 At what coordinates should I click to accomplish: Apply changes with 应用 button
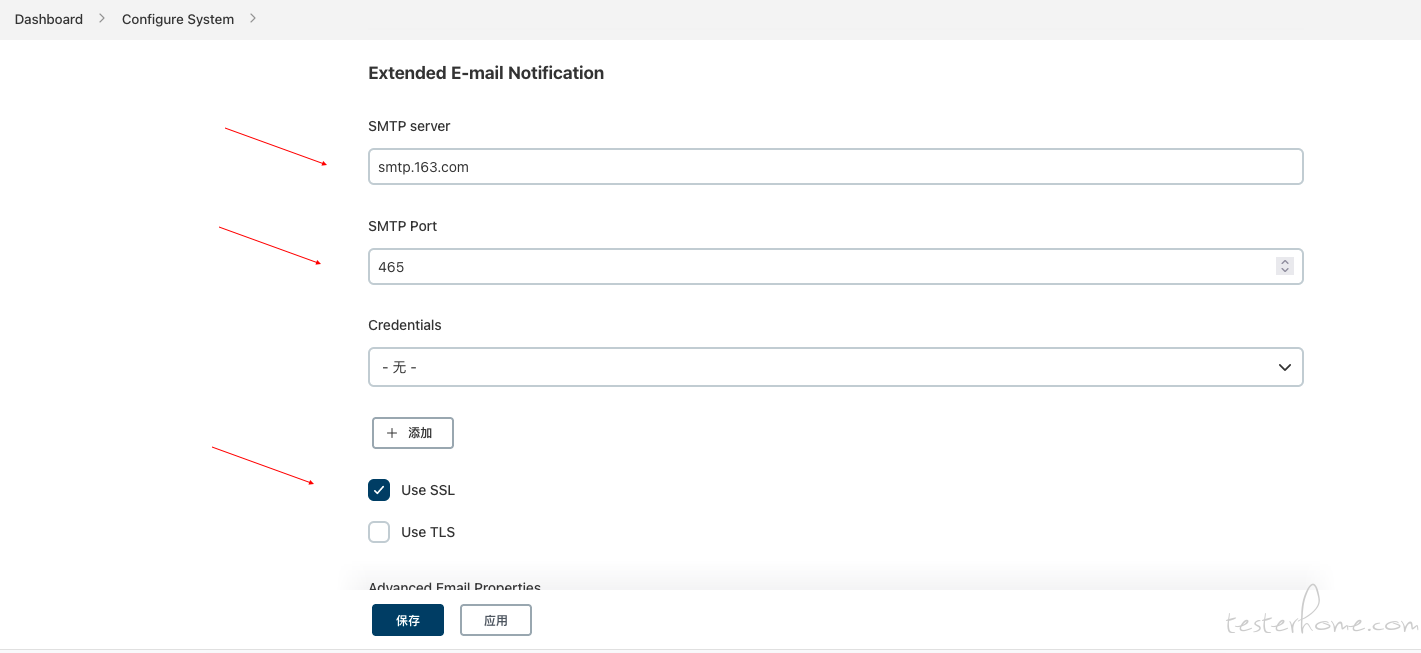tap(496, 620)
